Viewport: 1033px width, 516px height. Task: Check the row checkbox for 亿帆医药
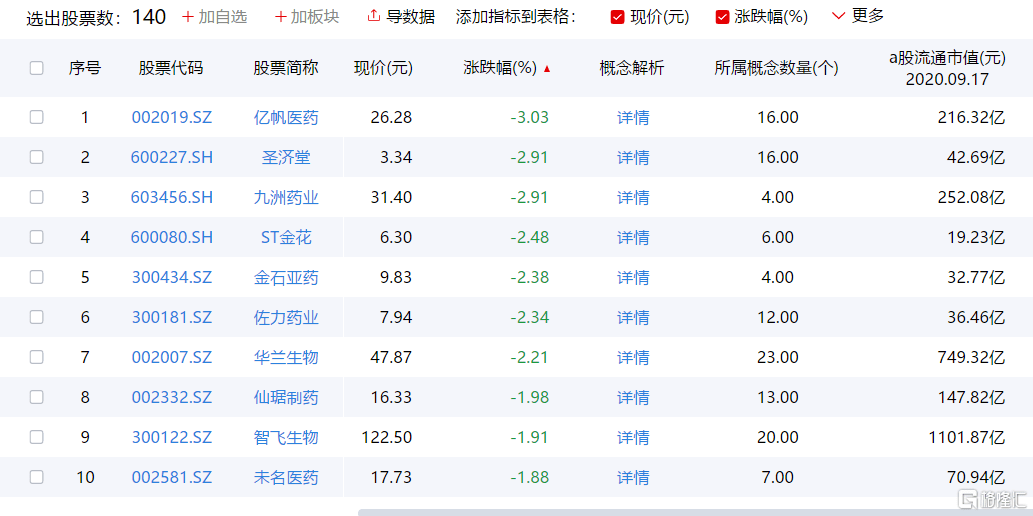36,117
